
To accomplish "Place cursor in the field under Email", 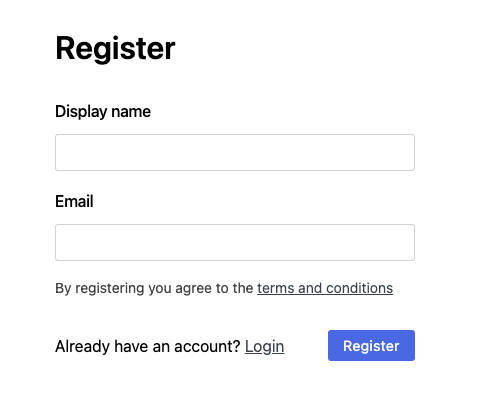I will tap(235, 242).
